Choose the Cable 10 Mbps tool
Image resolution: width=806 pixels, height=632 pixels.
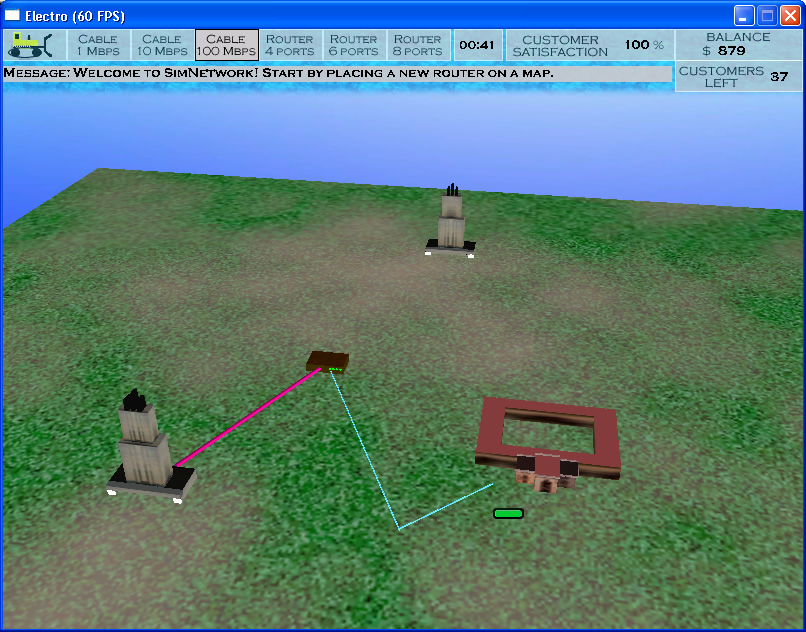pos(162,45)
